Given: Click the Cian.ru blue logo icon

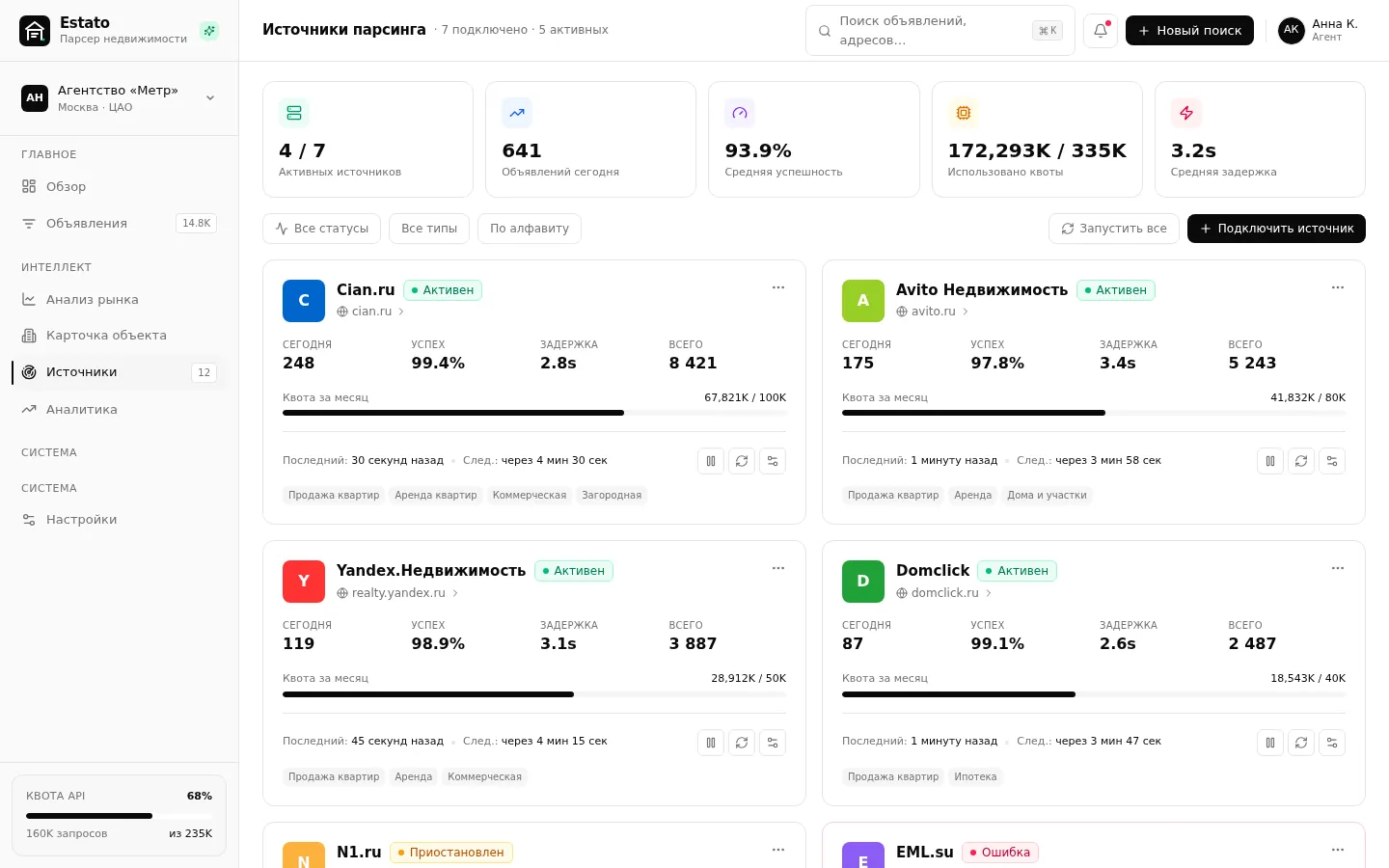Looking at the screenshot, I should [x=304, y=301].
